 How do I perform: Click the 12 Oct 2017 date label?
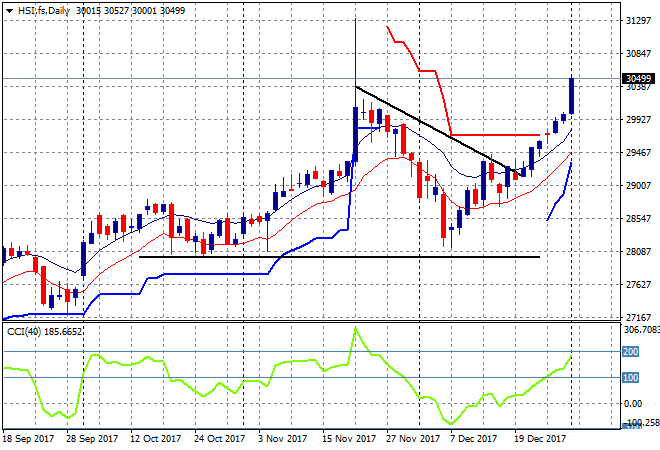(x=155, y=439)
